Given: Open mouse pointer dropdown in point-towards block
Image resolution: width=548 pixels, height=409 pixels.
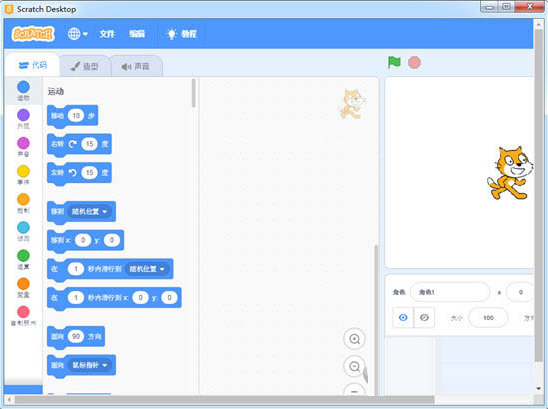Looking at the screenshot, I should tap(90, 365).
